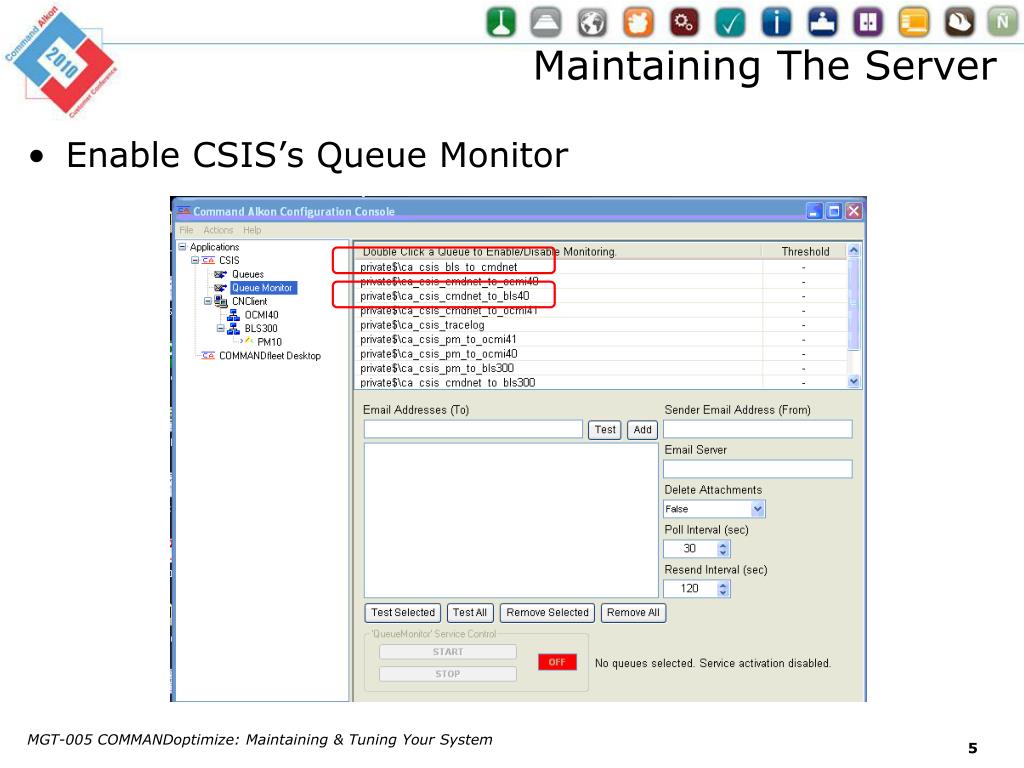Click the email addresses list box
The width and height of the screenshot is (1024, 768).
point(511,520)
